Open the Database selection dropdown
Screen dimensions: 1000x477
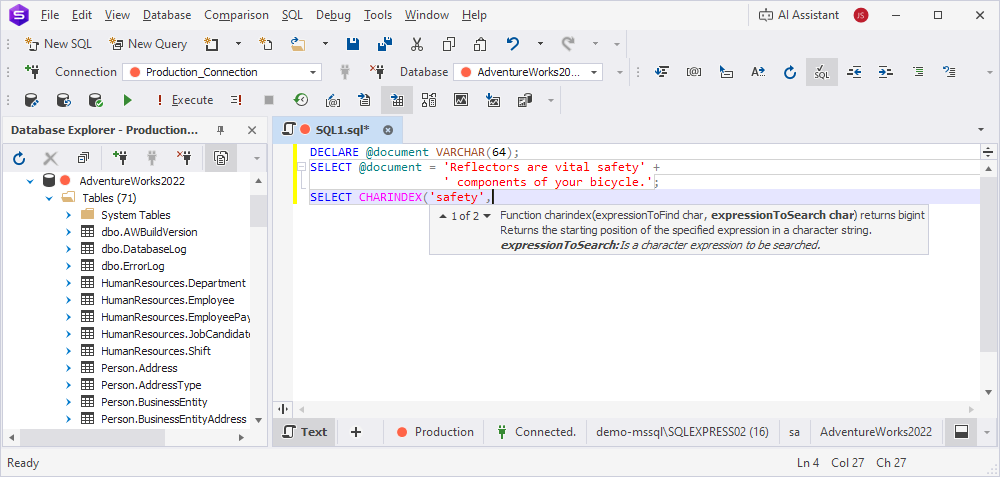point(595,72)
